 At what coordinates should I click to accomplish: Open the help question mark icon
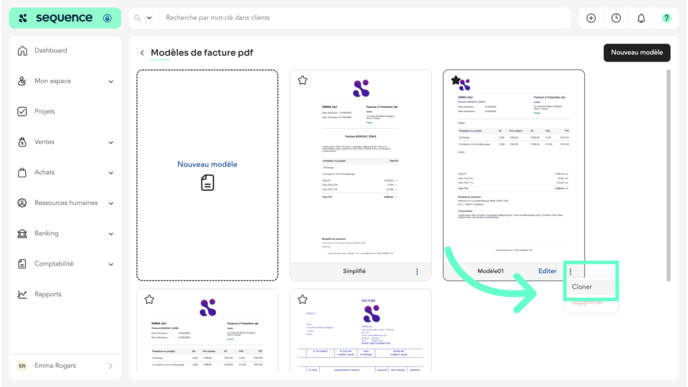click(666, 18)
